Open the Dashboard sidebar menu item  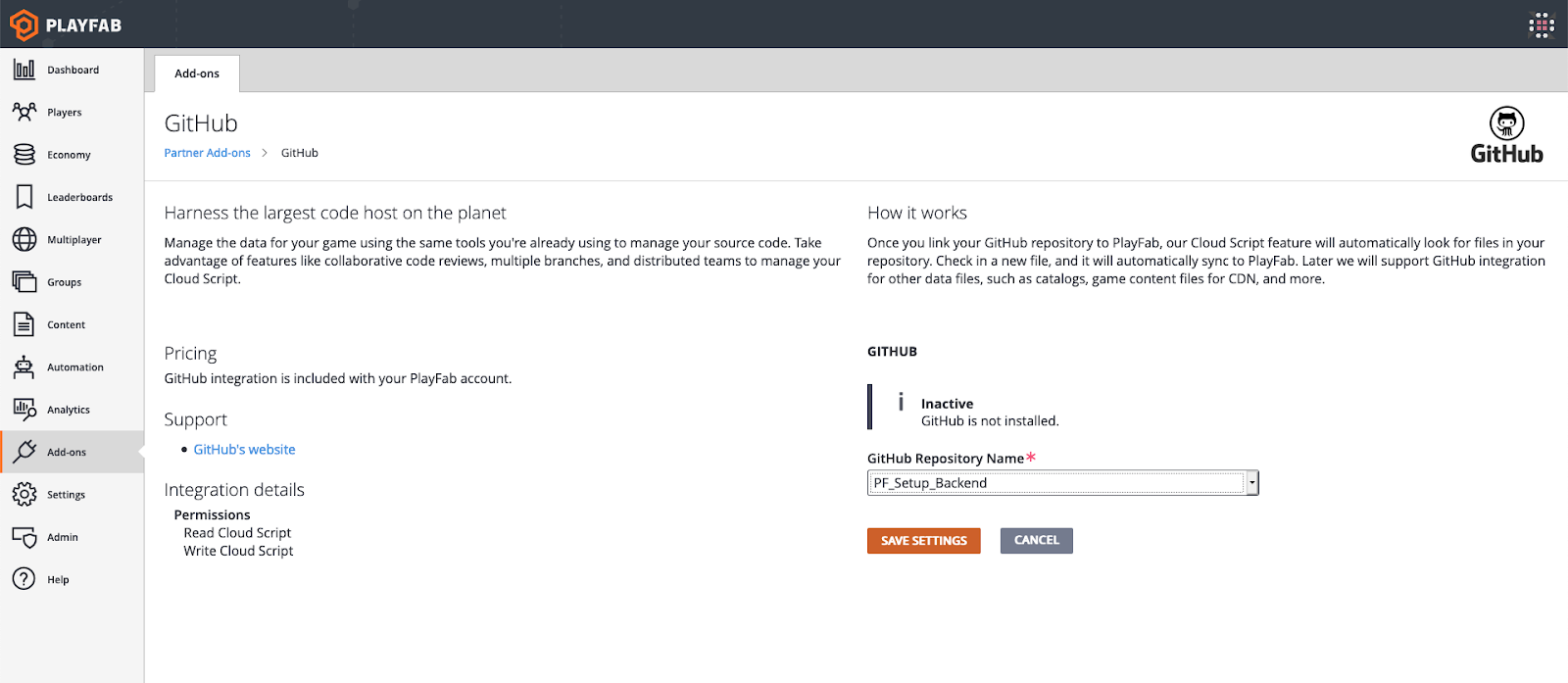click(73, 70)
